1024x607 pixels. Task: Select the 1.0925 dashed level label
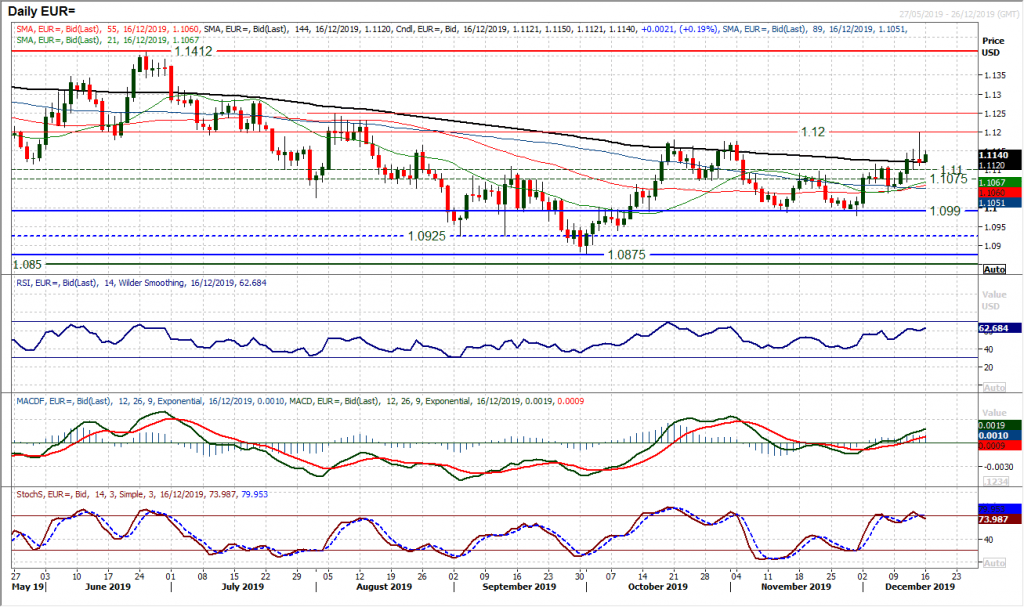click(x=433, y=236)
